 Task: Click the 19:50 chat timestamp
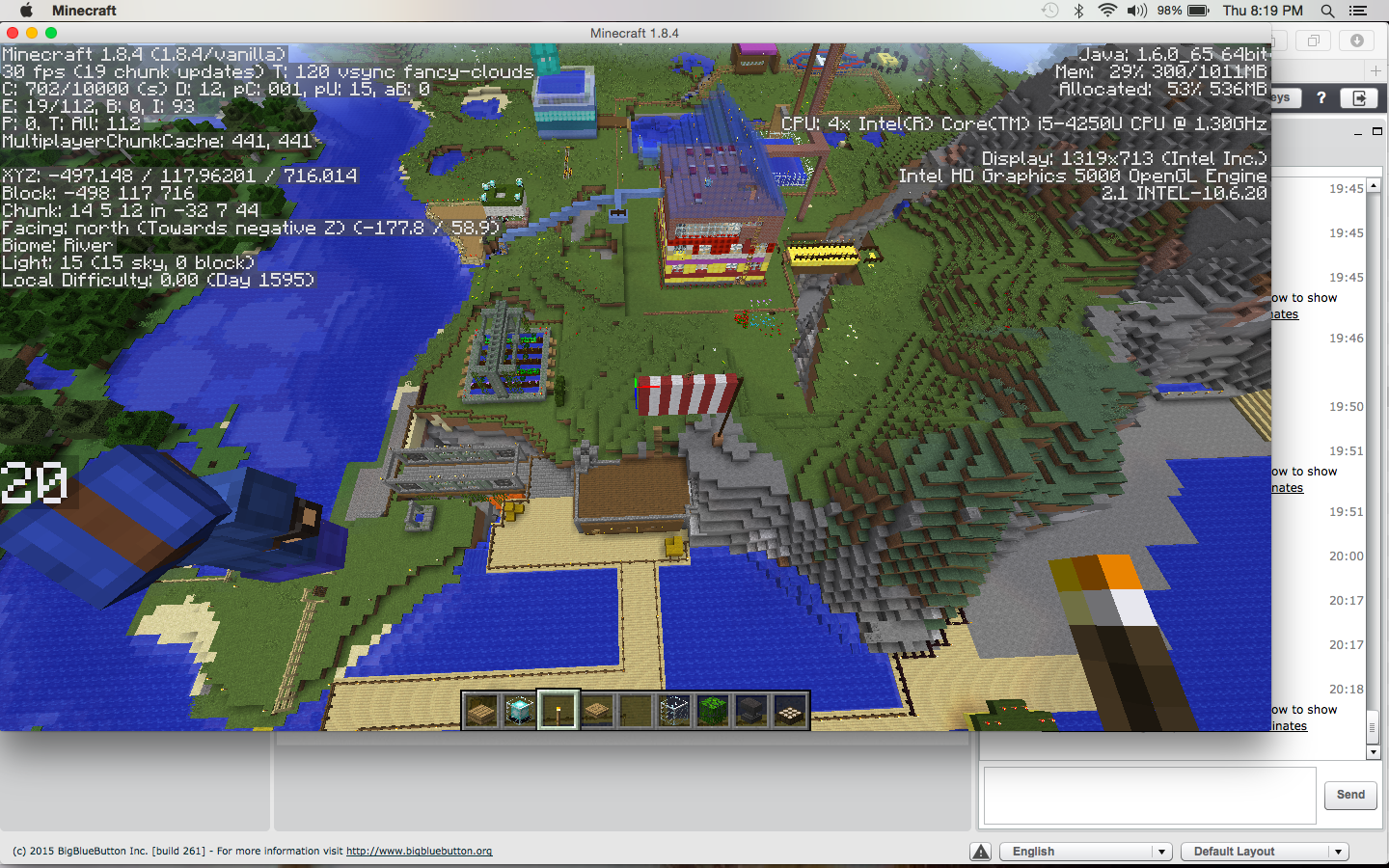1347,407
